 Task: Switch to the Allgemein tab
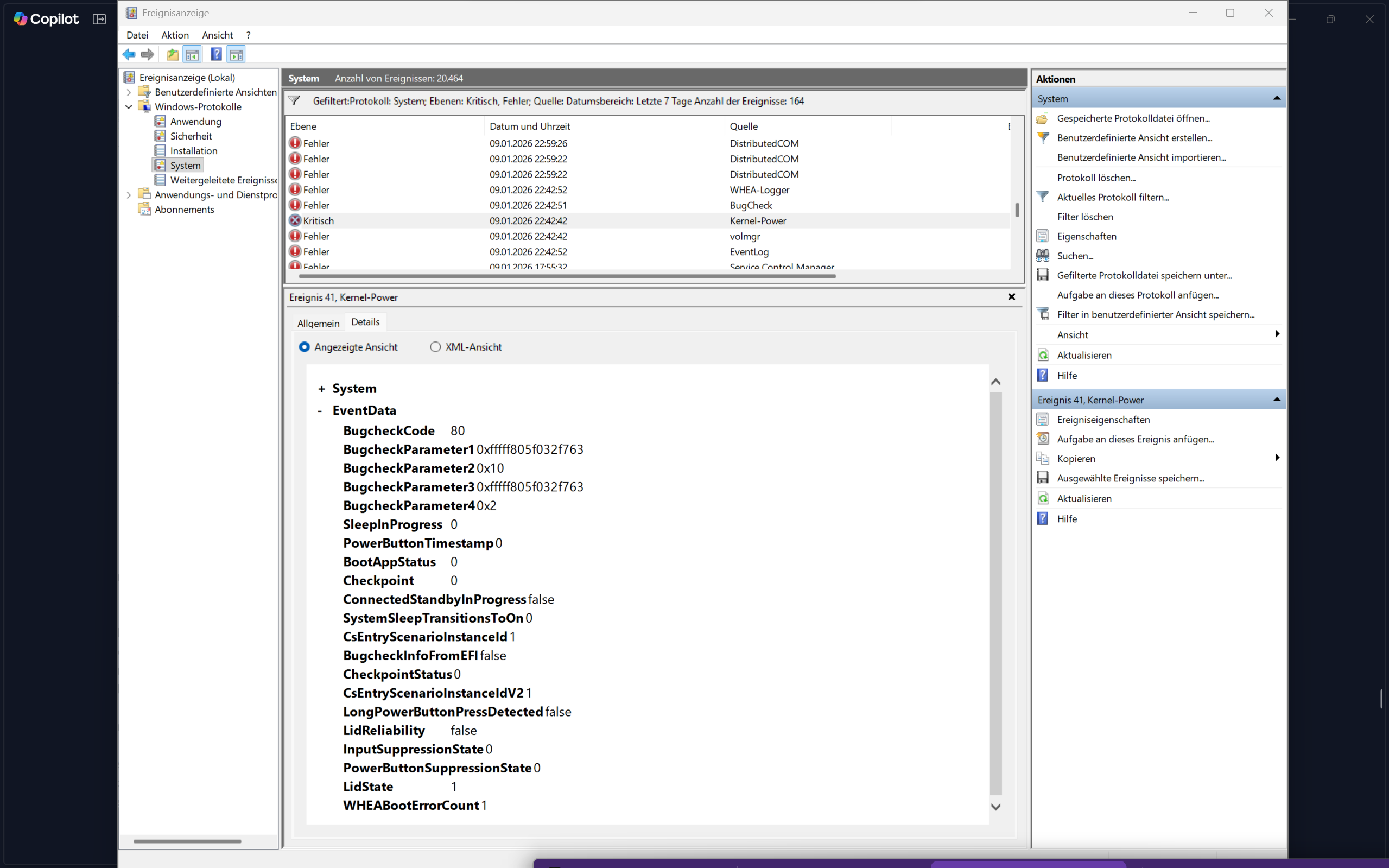click(x=318, y=323)
